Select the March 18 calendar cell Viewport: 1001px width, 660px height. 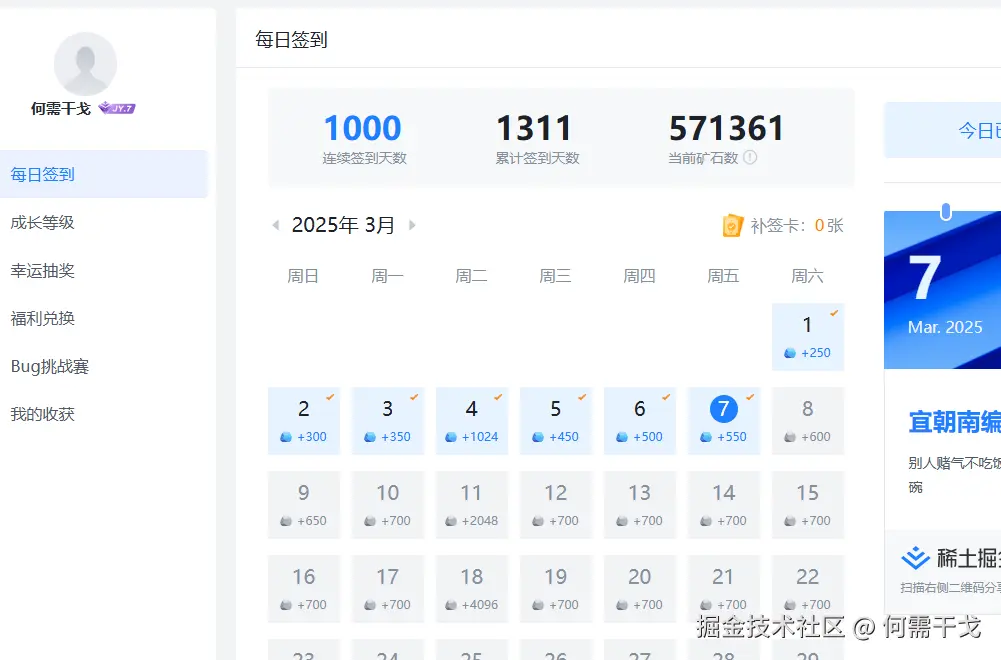coord(472,588)
